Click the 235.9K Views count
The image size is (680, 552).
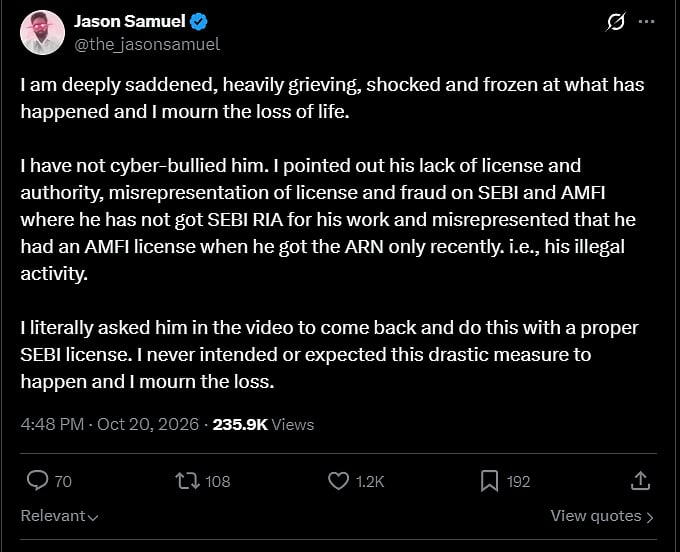point(263,424)
